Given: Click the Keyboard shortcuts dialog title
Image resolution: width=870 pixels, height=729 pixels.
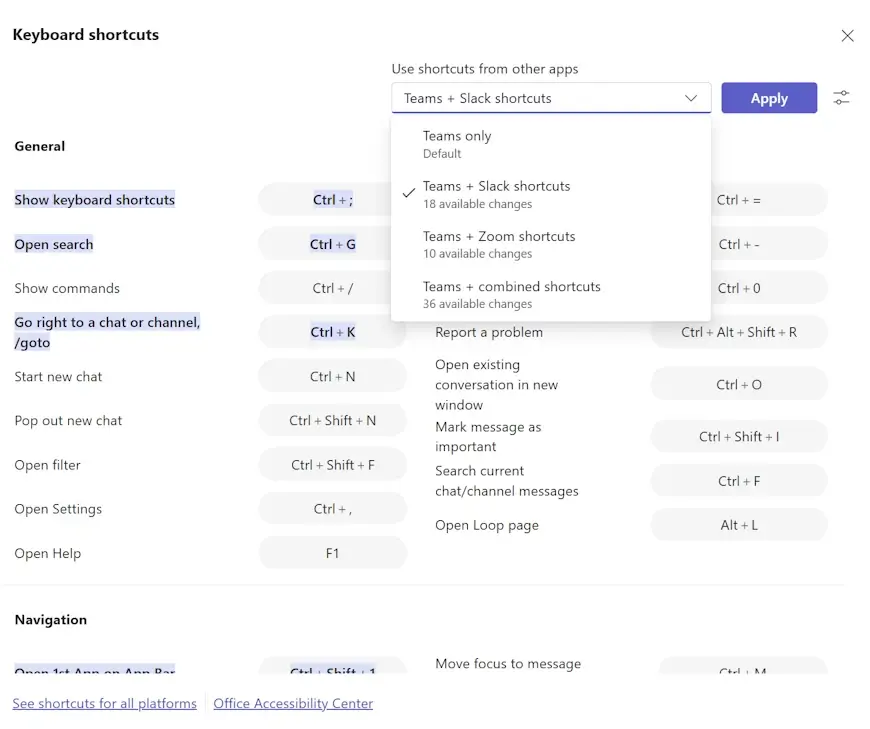Looking at the screenshot, I should (85, 34).
